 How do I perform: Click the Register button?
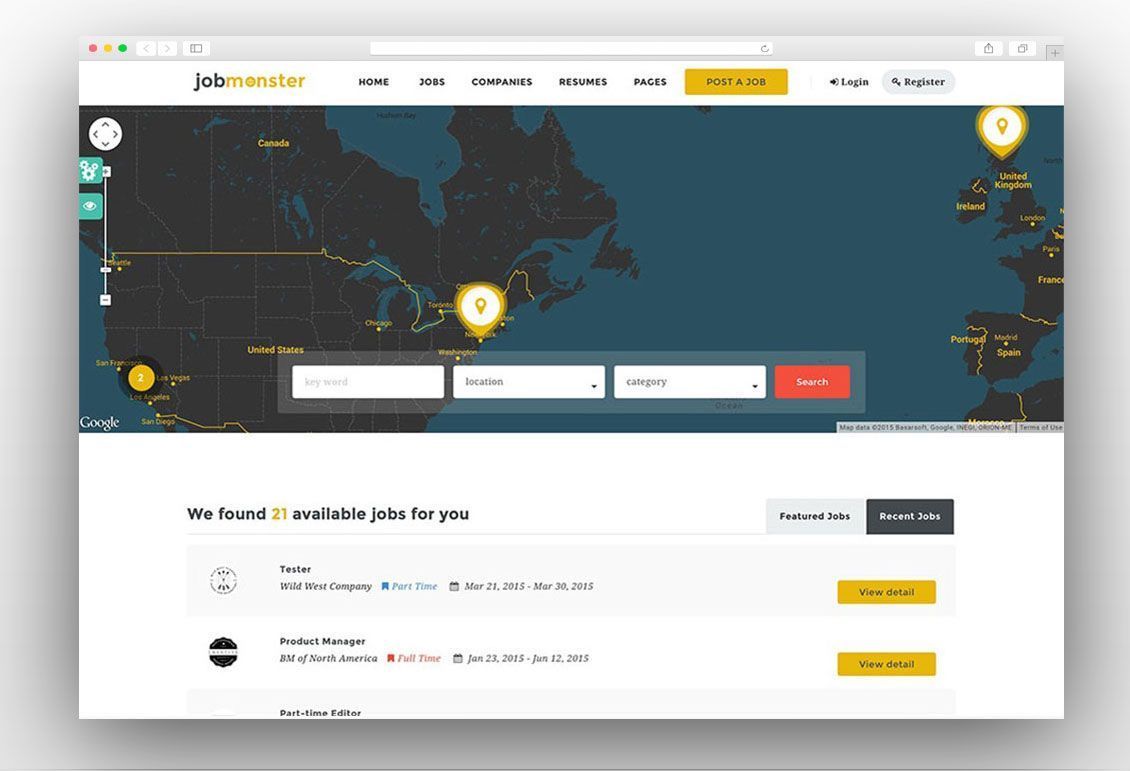click(918, 82)
